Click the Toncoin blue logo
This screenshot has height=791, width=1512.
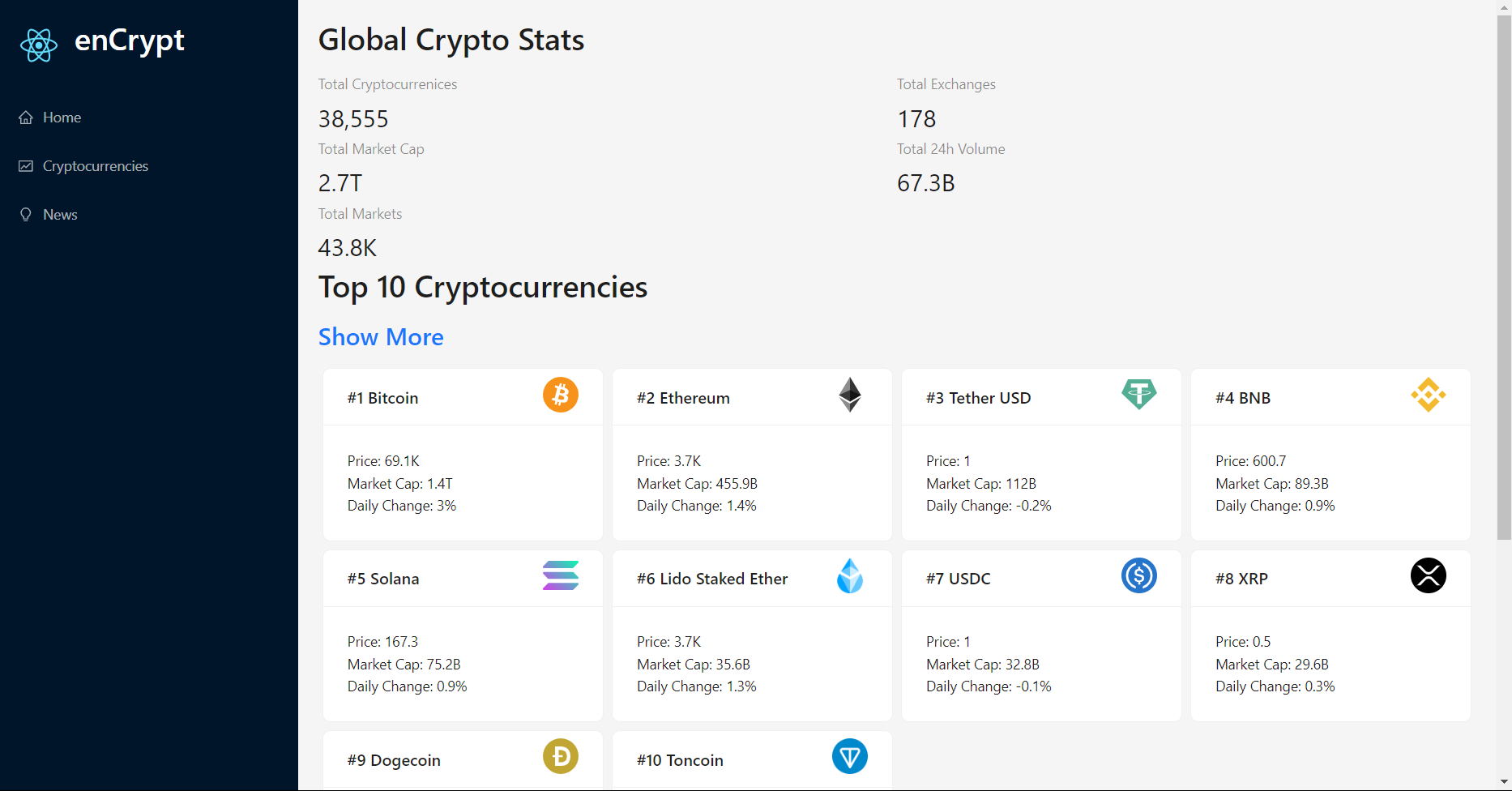coord(849,757)
